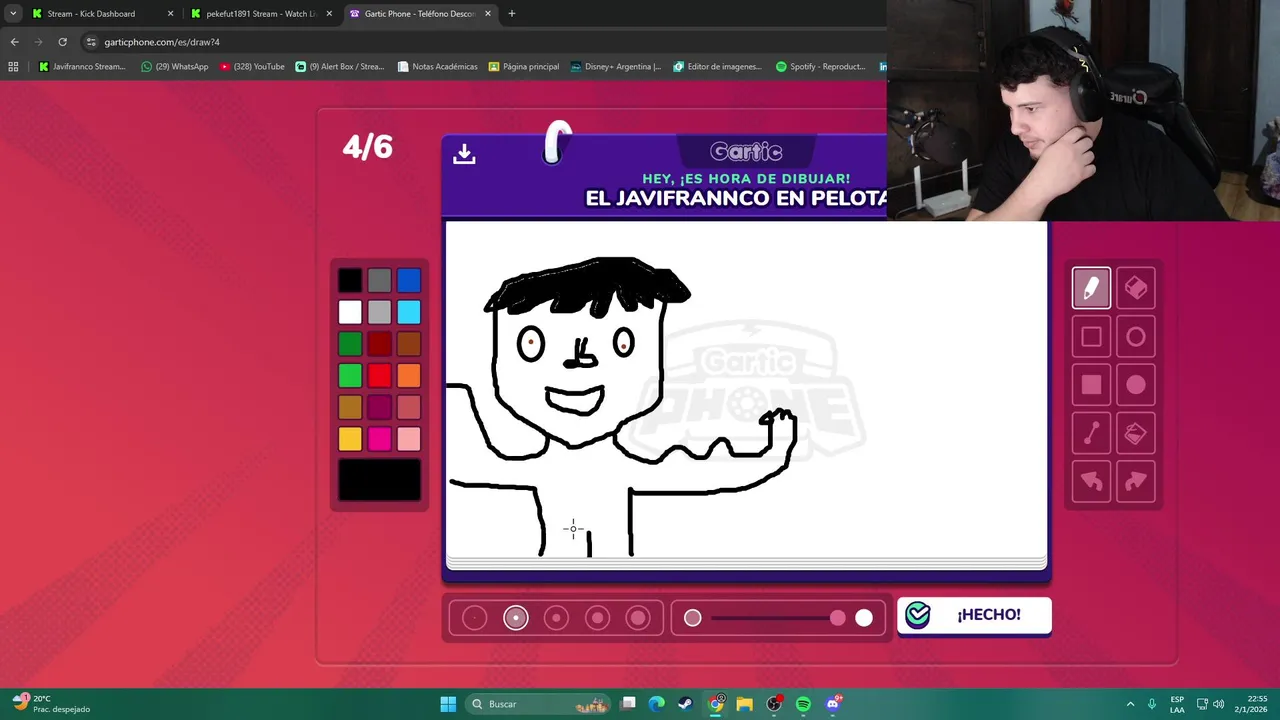The image size is (1280, 720).
Task: Pick the cyan color swatch
Action: pyautogui.click(x=408, y=312)
